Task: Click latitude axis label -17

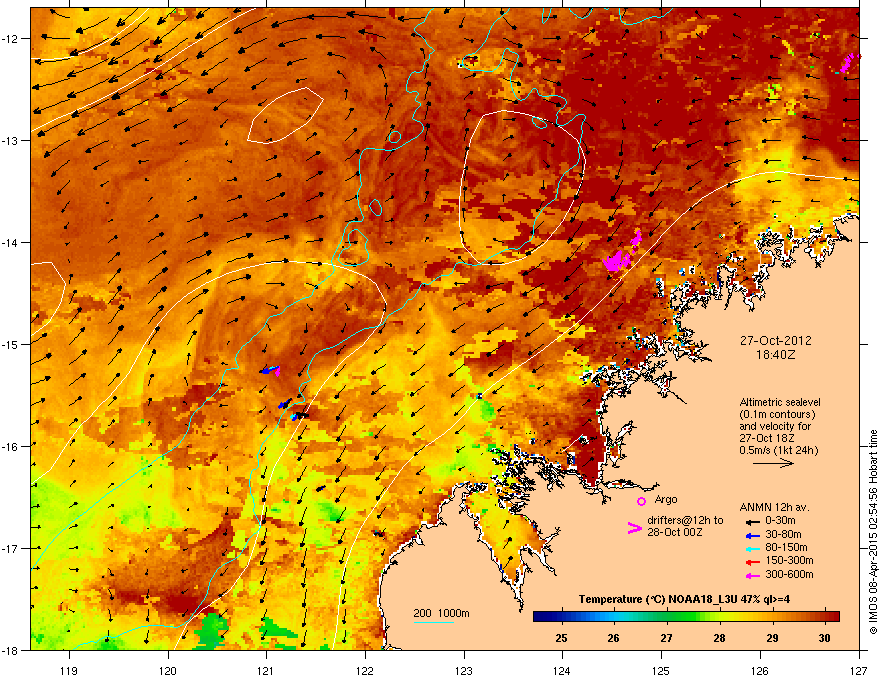Action: tap(10, 548)
